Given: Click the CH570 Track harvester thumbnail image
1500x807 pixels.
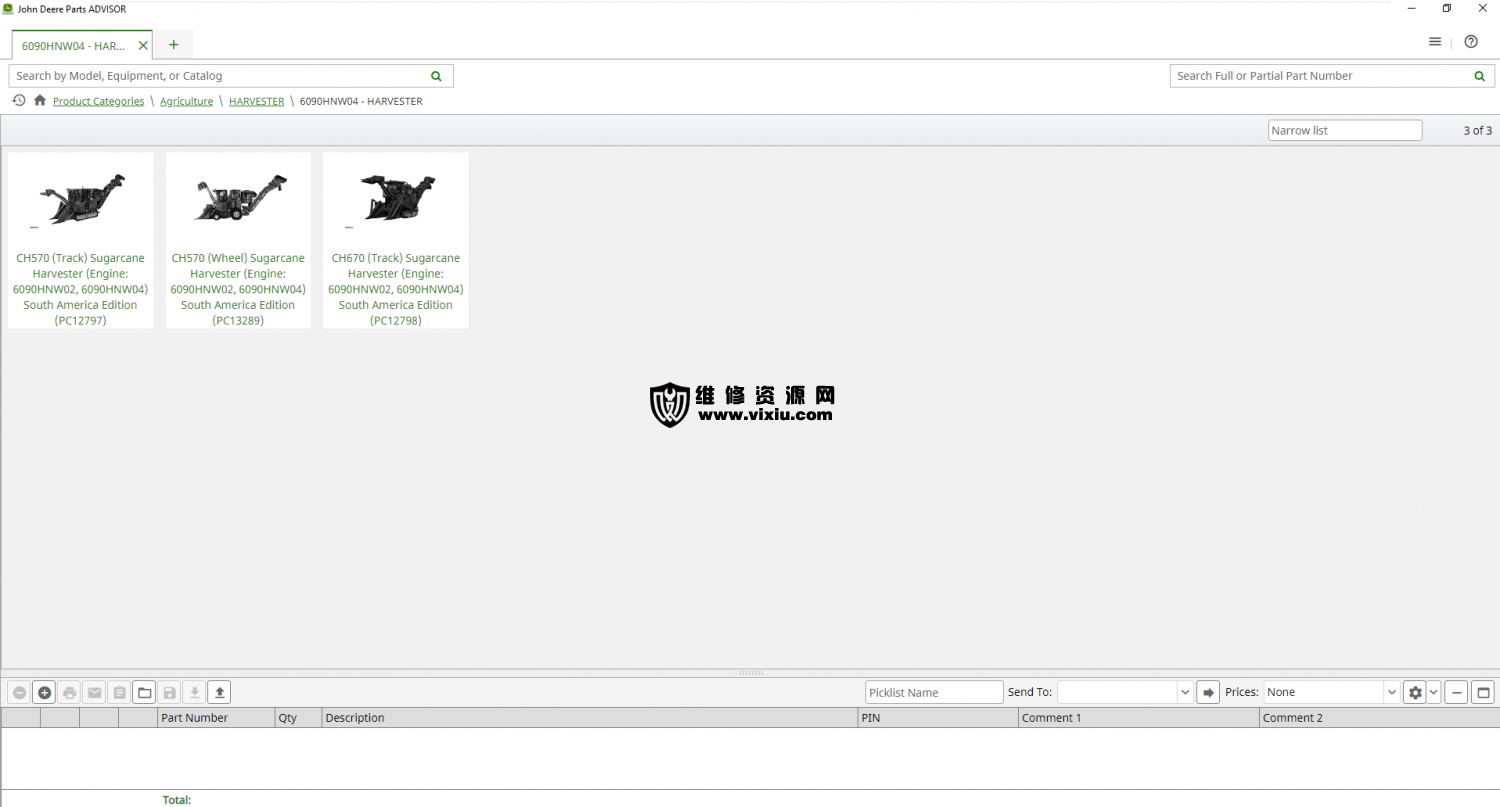Looking at the screenshot, I should [x=80, y=198].
